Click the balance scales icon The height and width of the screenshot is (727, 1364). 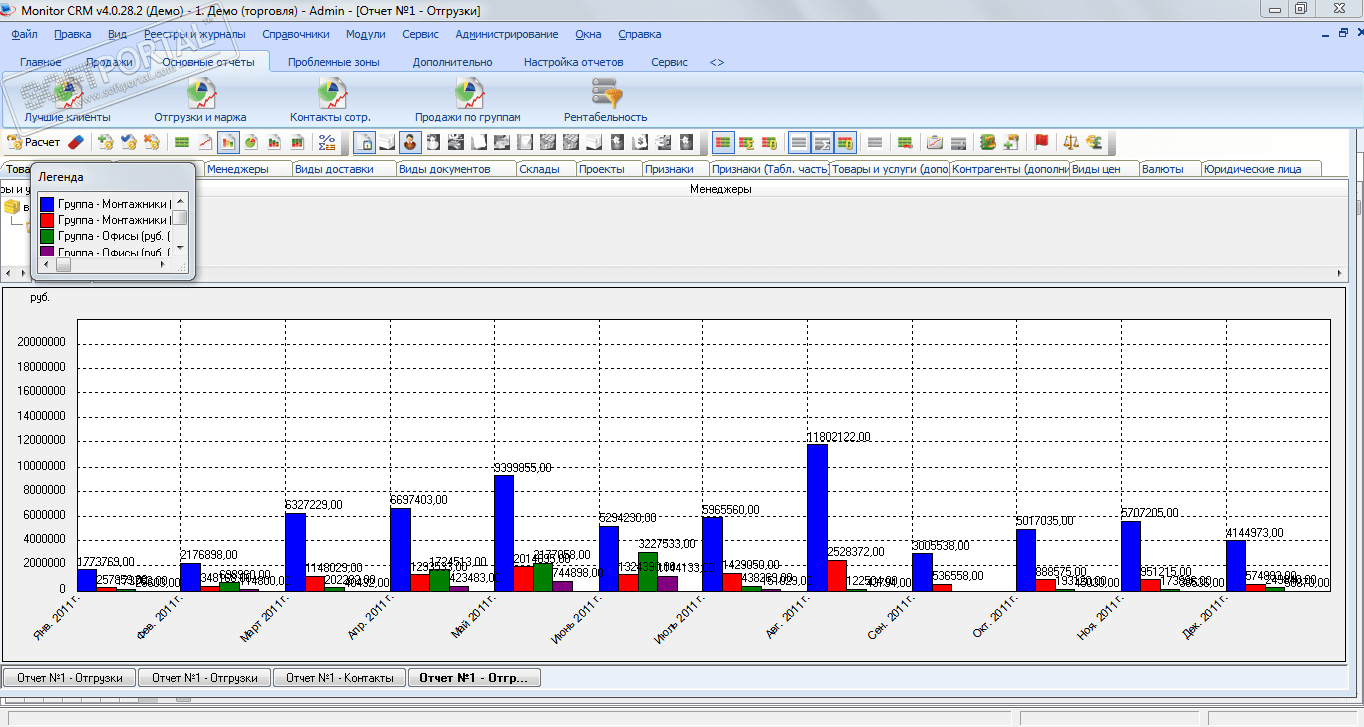tap(1071, 142)
